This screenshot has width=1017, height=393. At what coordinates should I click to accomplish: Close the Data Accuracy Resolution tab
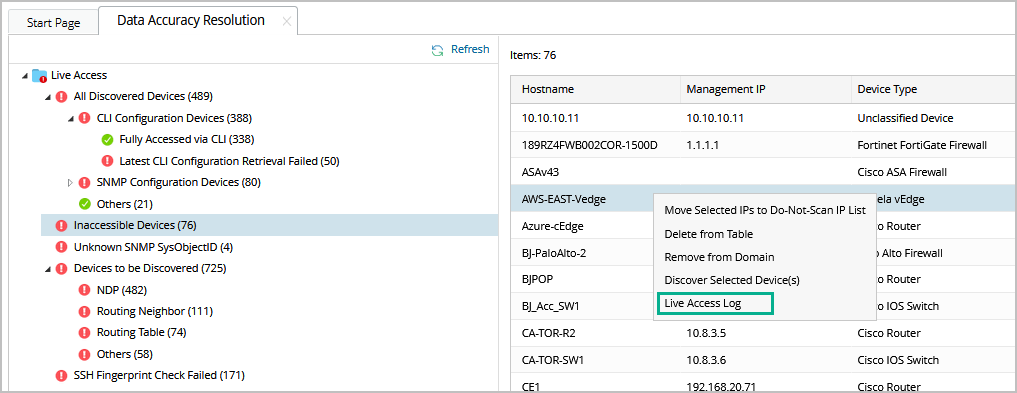pyautogui.click(x=287, y=21)
